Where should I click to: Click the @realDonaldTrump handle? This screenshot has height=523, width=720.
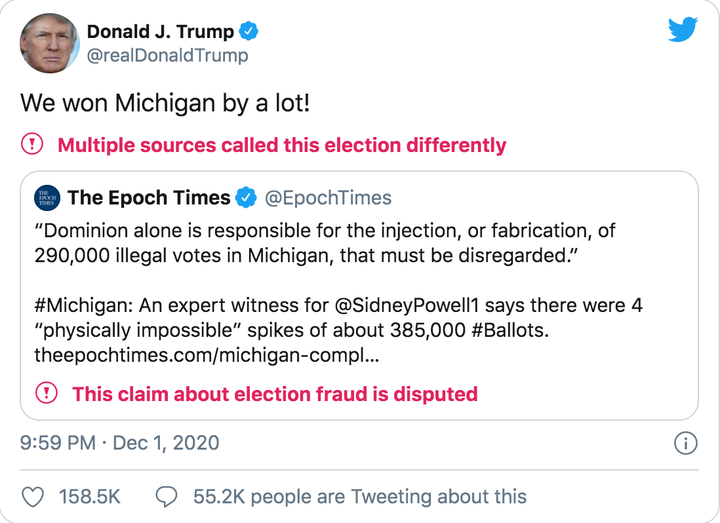pos(168,56)
